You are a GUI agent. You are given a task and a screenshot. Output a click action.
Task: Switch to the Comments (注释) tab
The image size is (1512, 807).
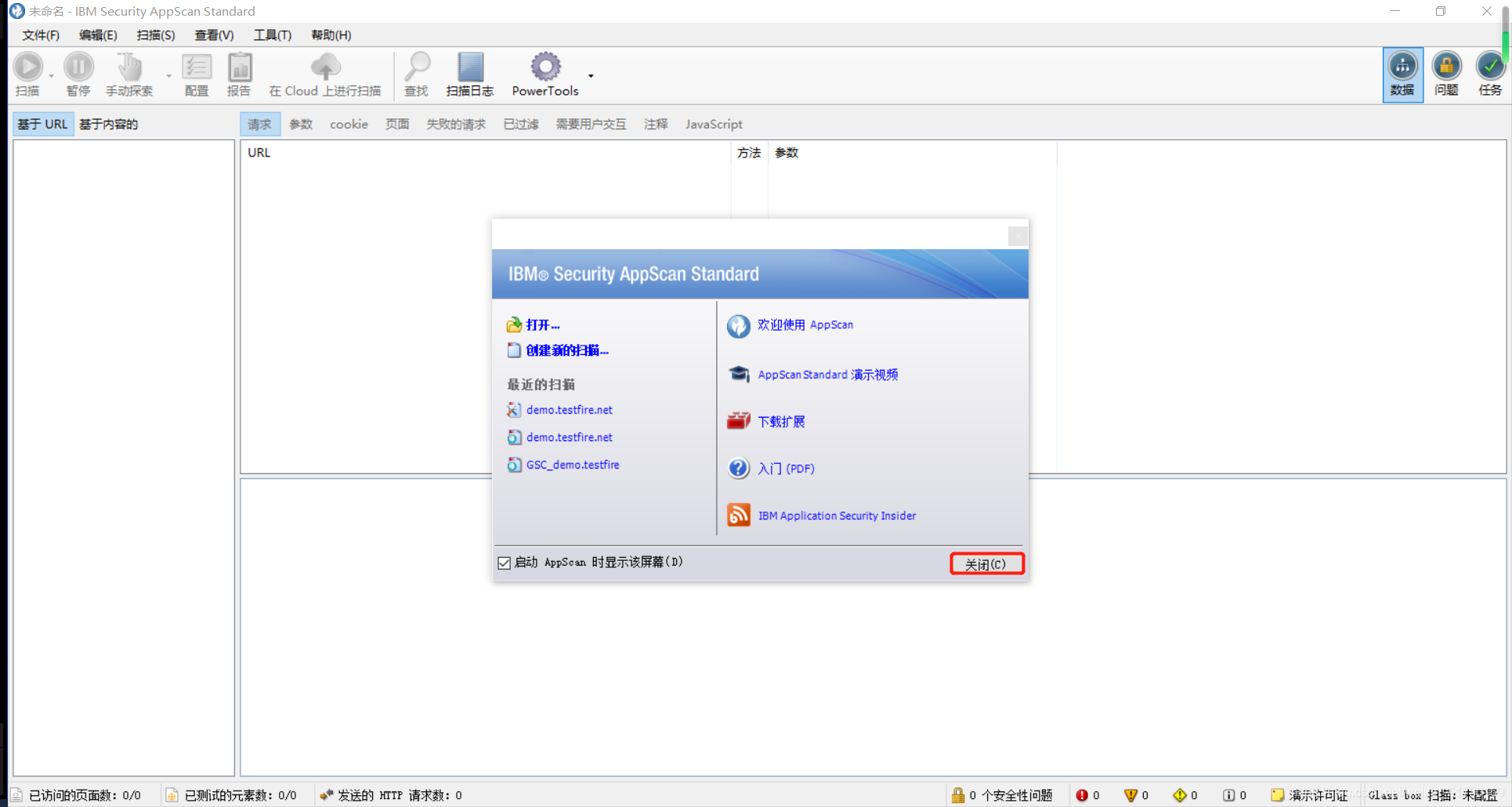point(656,124)
